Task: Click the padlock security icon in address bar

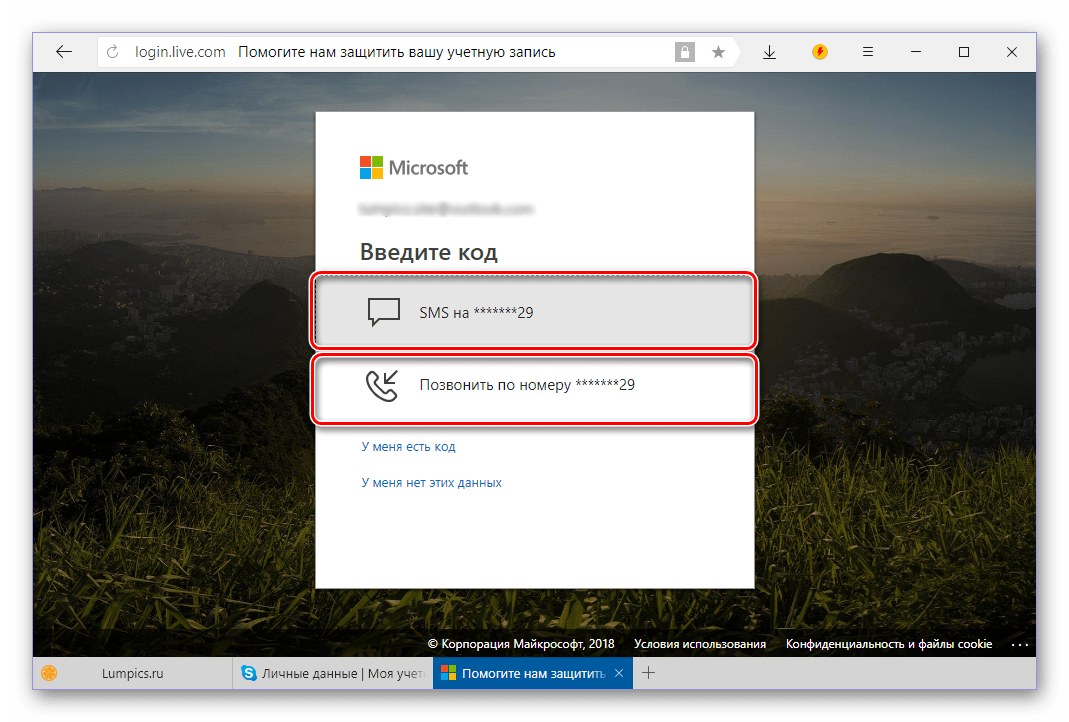Action: (684, 52)
